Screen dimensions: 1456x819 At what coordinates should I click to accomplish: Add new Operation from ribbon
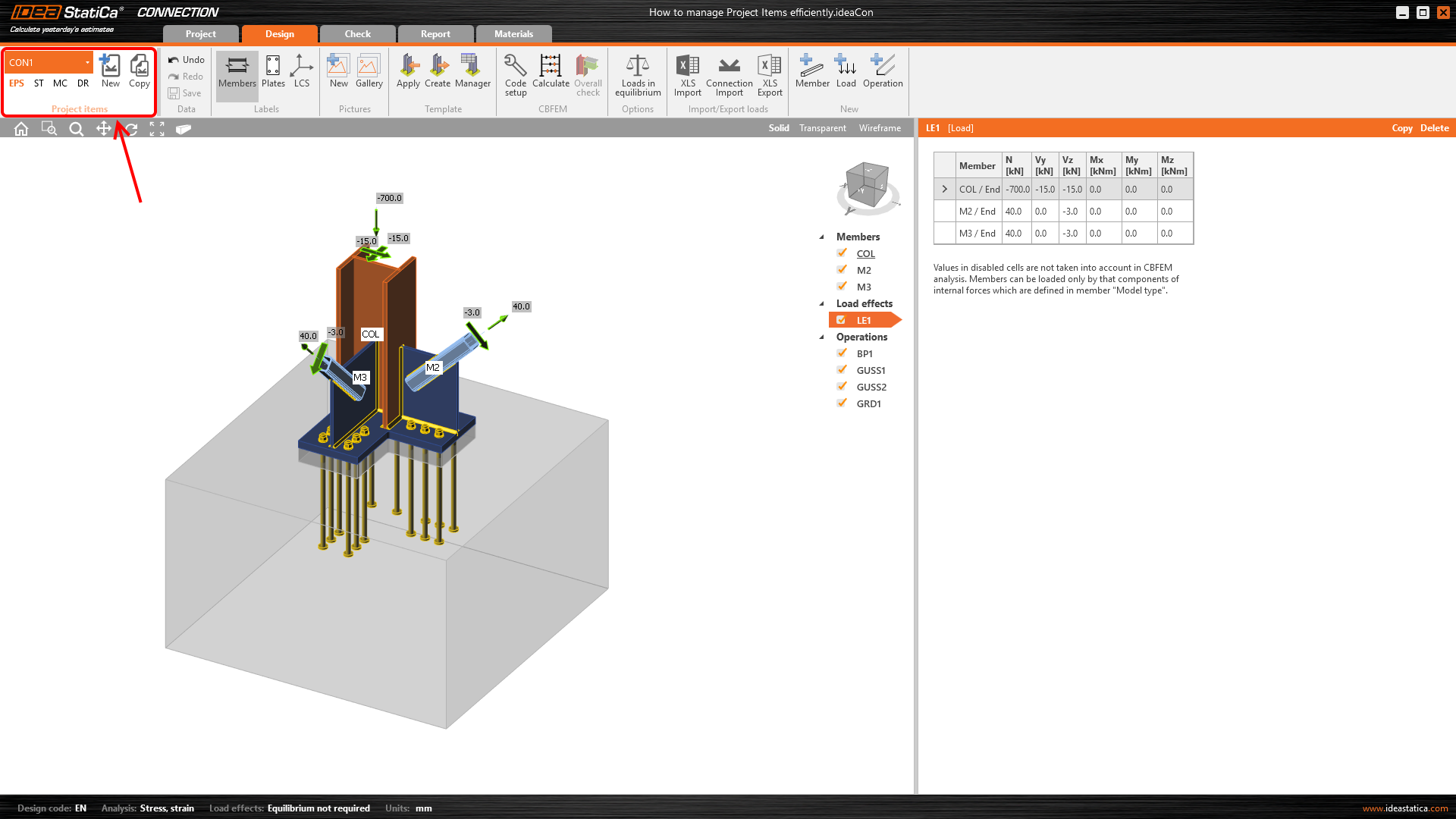[x=883, y=67]
